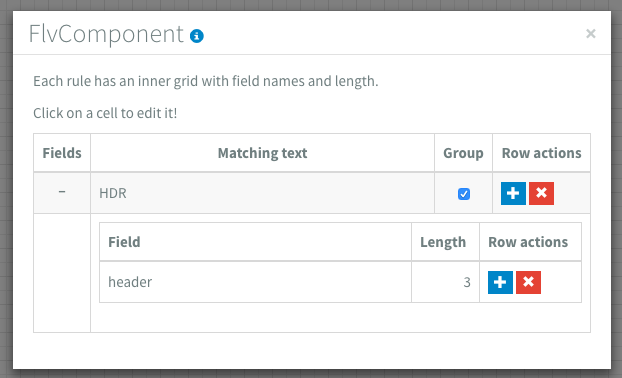Click the Matching text column header
622x378 pixels.
point(262,153)
